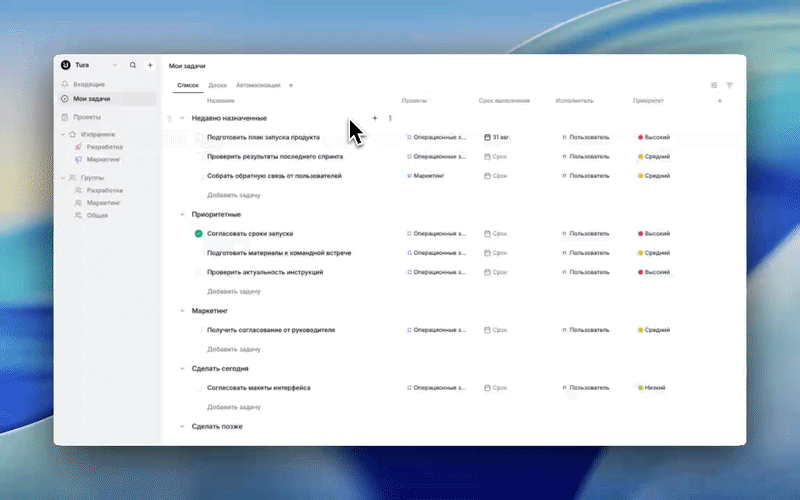
Task: Open the Общая group link
Action: click(x=97, y=215)
